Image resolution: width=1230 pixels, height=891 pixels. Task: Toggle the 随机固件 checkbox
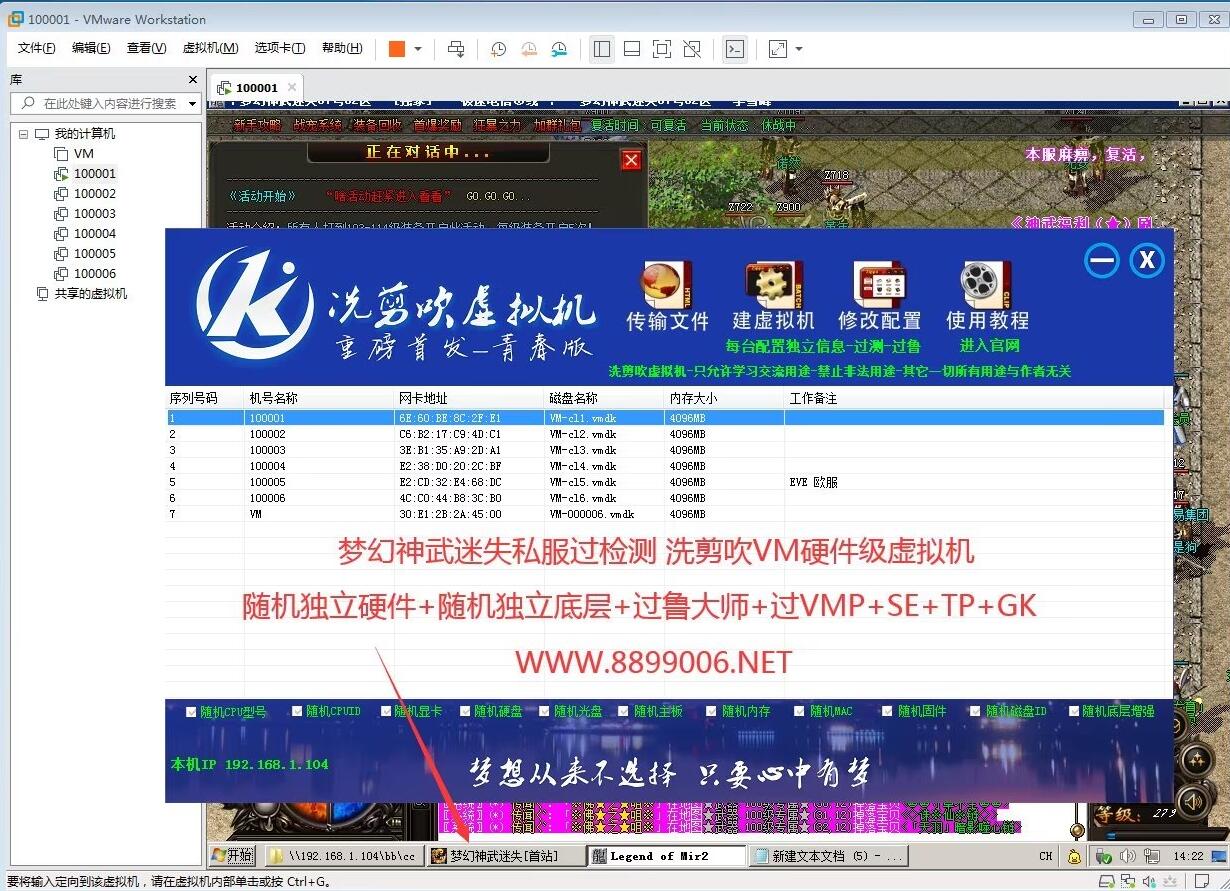888,711
